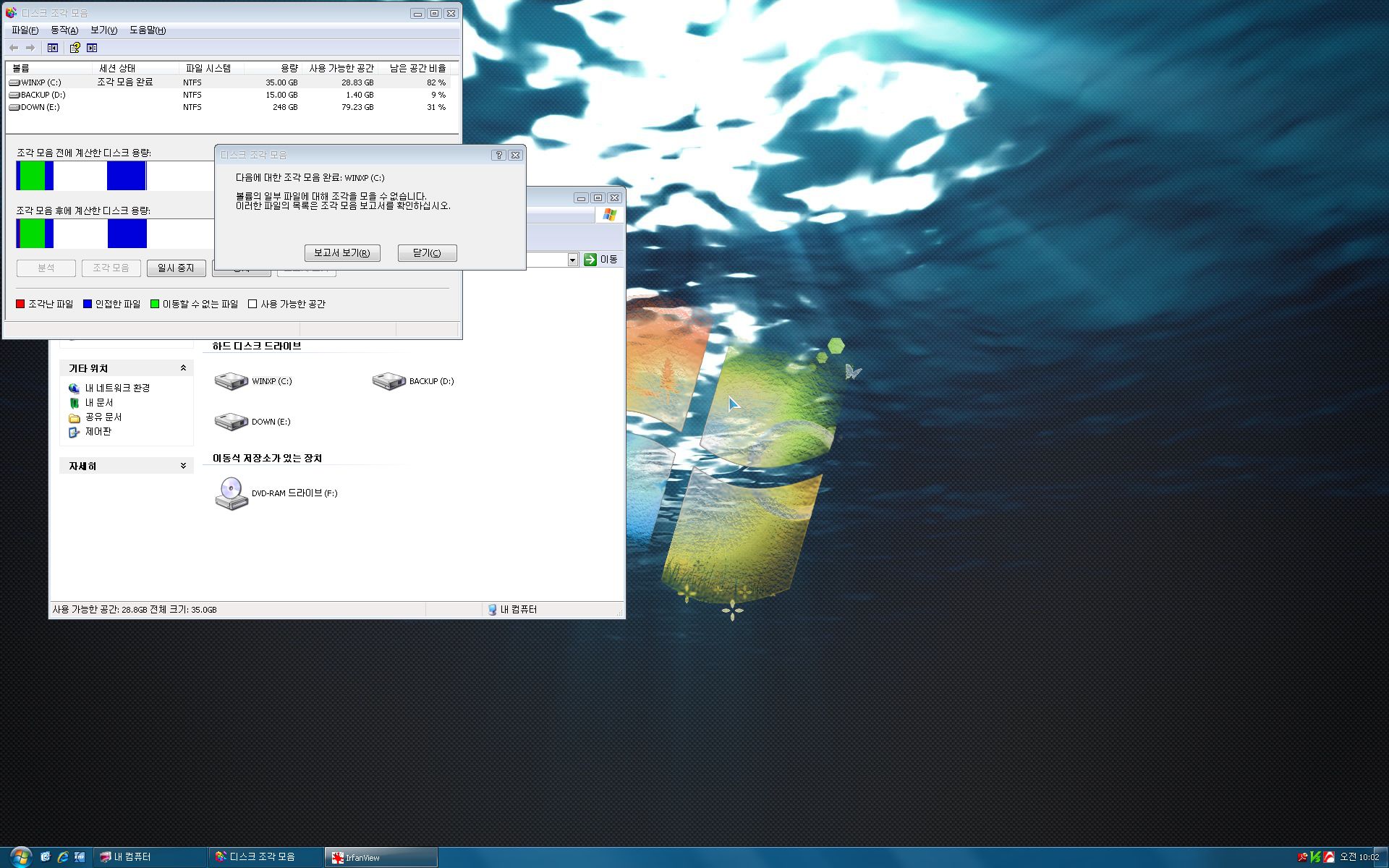Image resolution: width=1389 pixels, height=868 pixels.
Task: Open the 동작(A) menu
Action: (x=64, y=30)
